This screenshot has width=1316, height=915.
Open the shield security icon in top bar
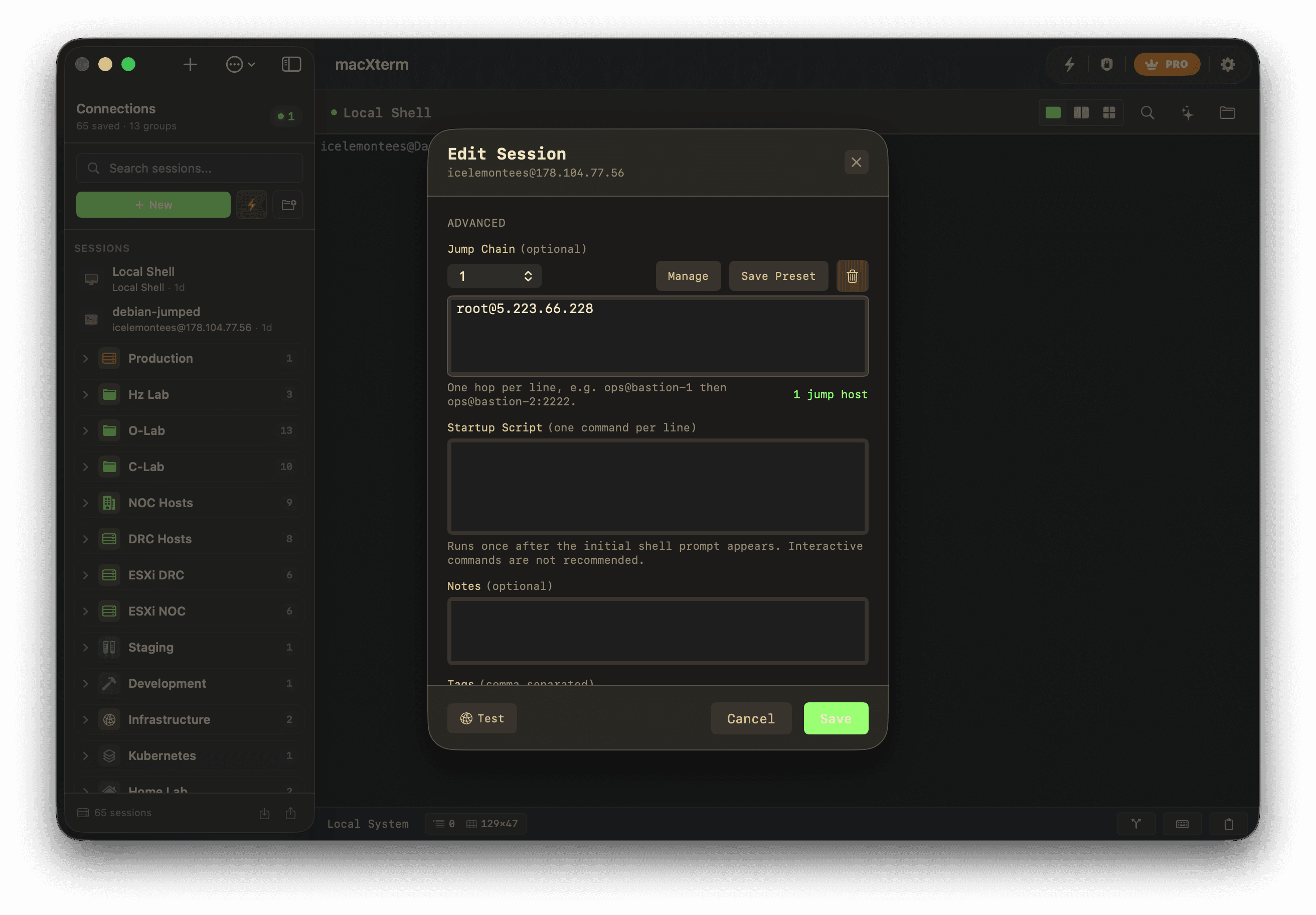[x=1107, y=64]
